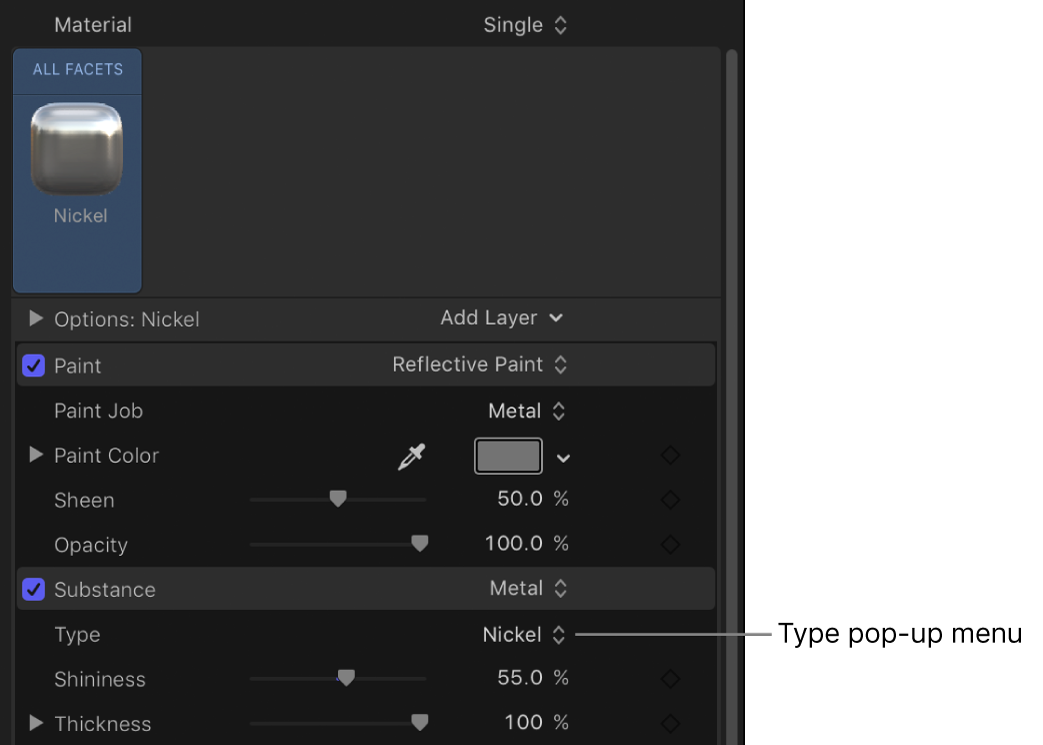
Task: Expand the Thickness disclosure triangle
Action: coord(36,723)
